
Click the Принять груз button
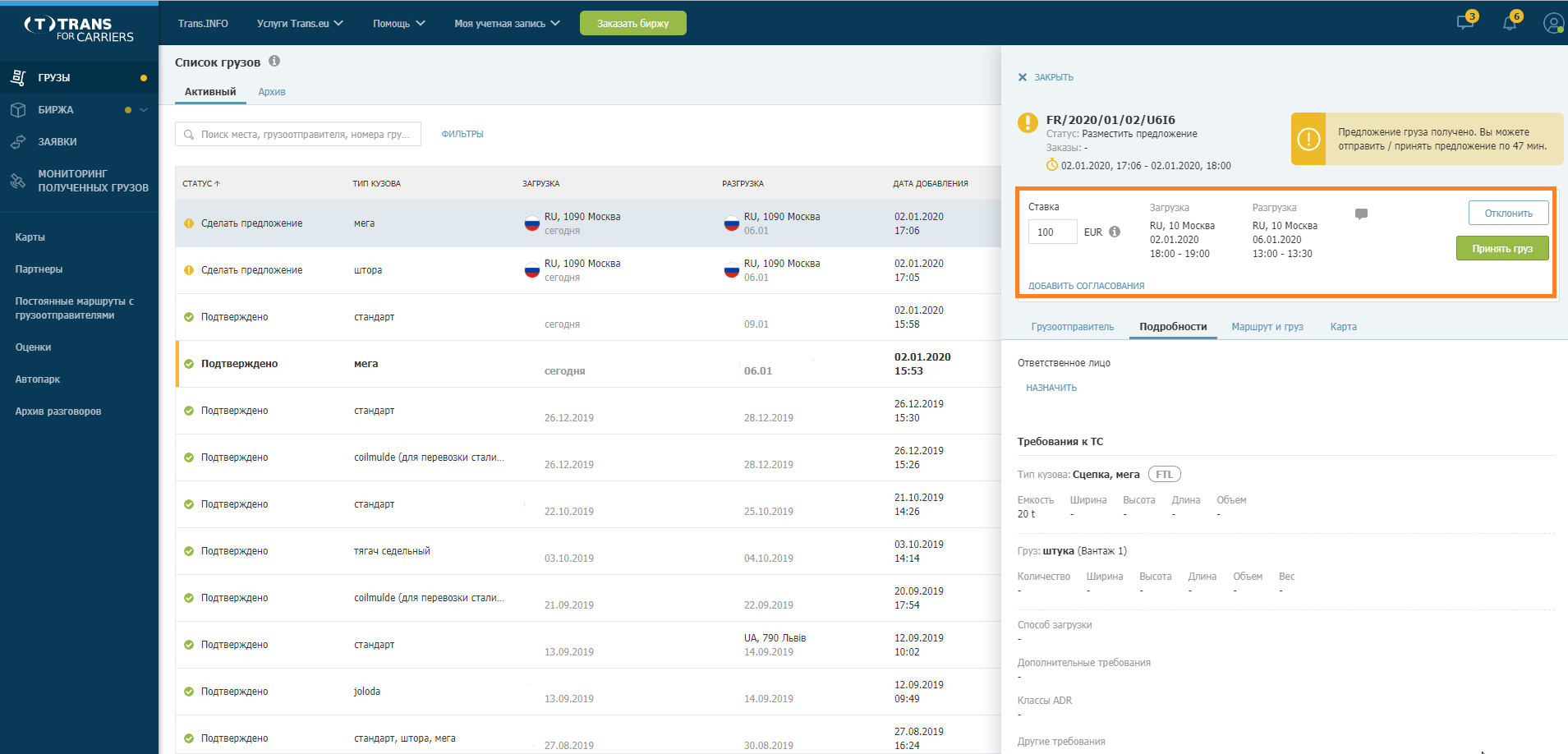click(x=1502, y=248)
